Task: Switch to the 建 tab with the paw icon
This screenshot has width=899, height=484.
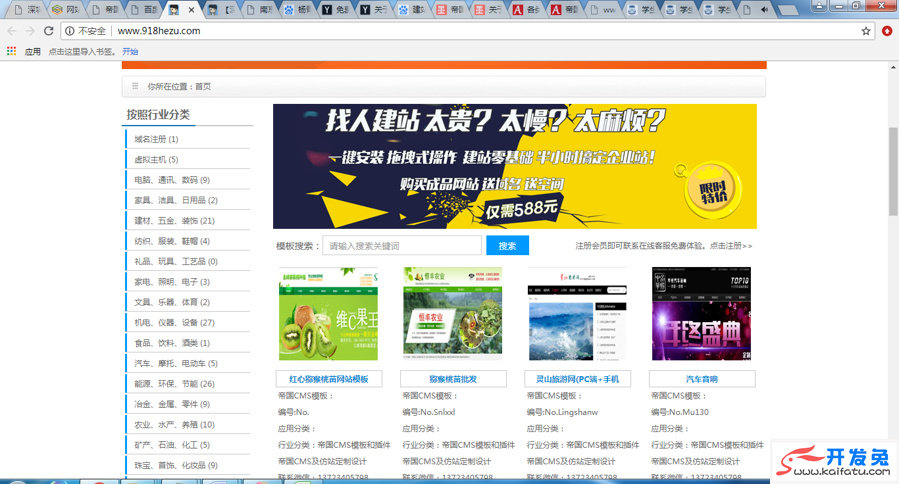Action: [x=413, y=10]
